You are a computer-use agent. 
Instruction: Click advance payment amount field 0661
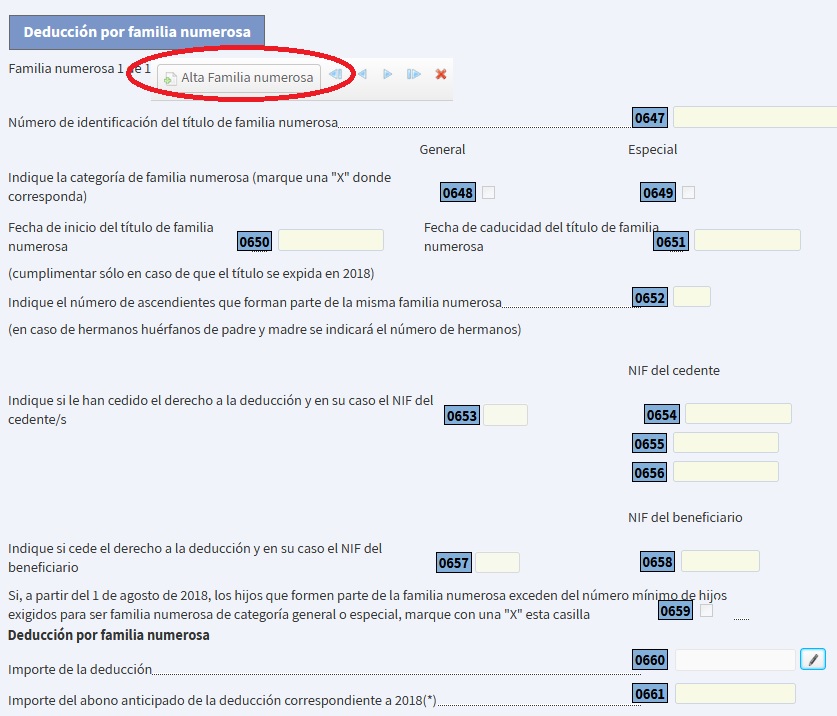click(735, 694)
